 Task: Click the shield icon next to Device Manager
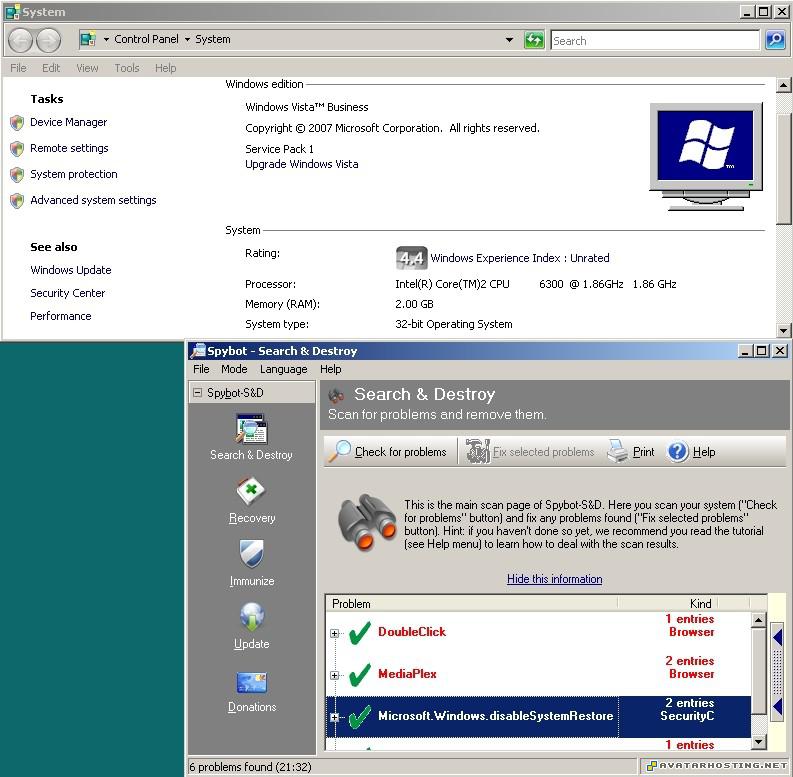[17, 122]
